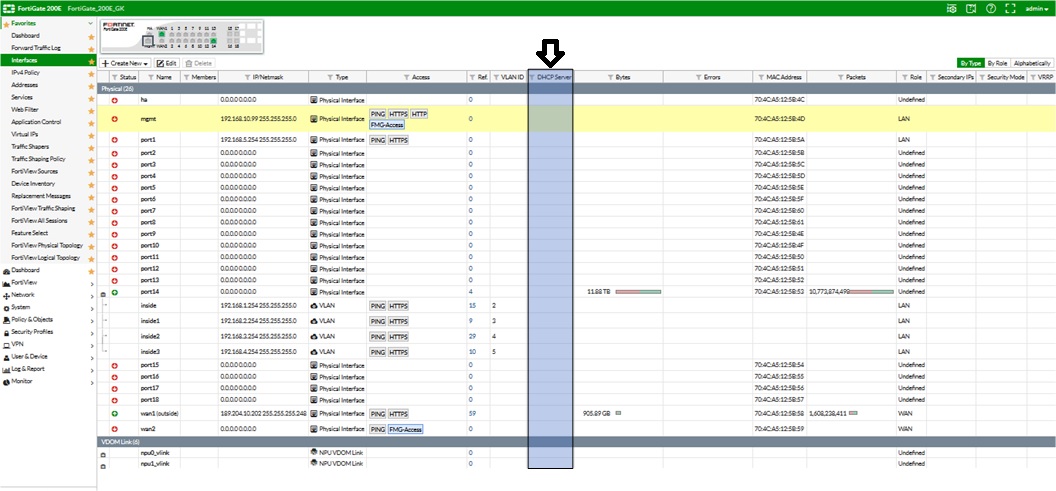
Task: Toggle favorite star for Interfaces
Action: click(x=91, y=61)
